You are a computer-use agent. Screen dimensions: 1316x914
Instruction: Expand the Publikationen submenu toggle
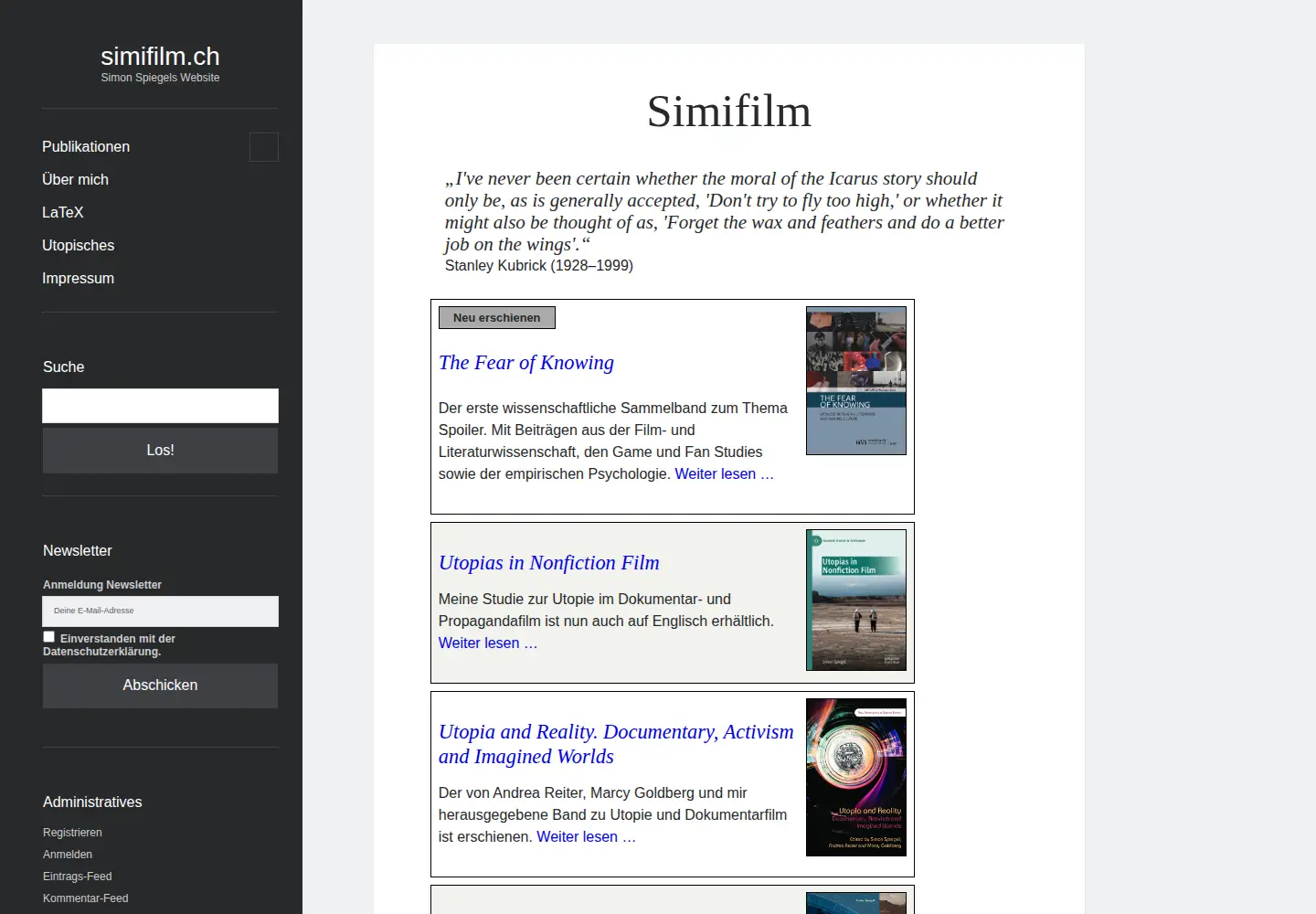[264, 147]
